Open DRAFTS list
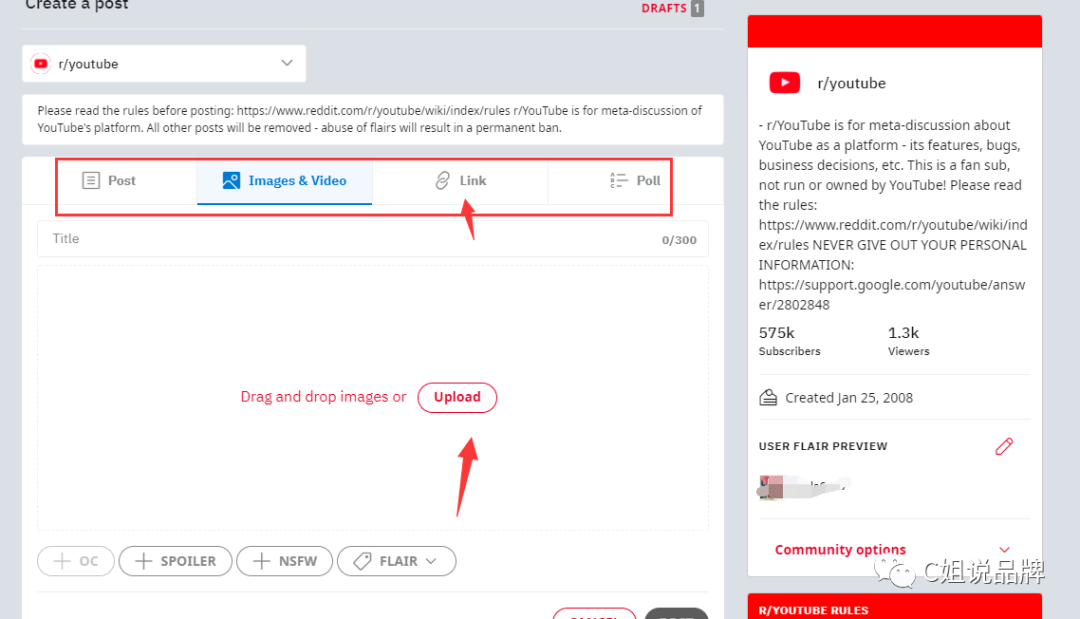This screenshot has height=619, width=1080. (664, 8)
